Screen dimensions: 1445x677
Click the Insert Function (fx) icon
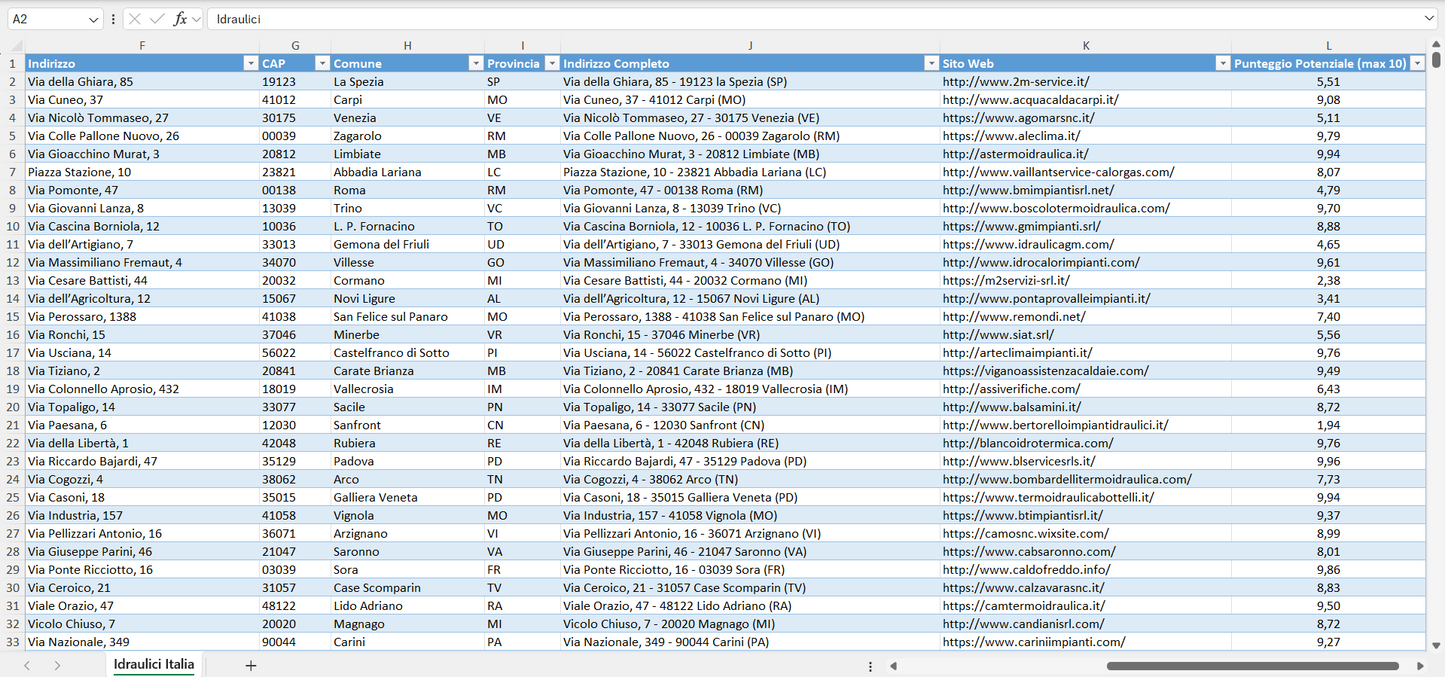coord(180,17)
